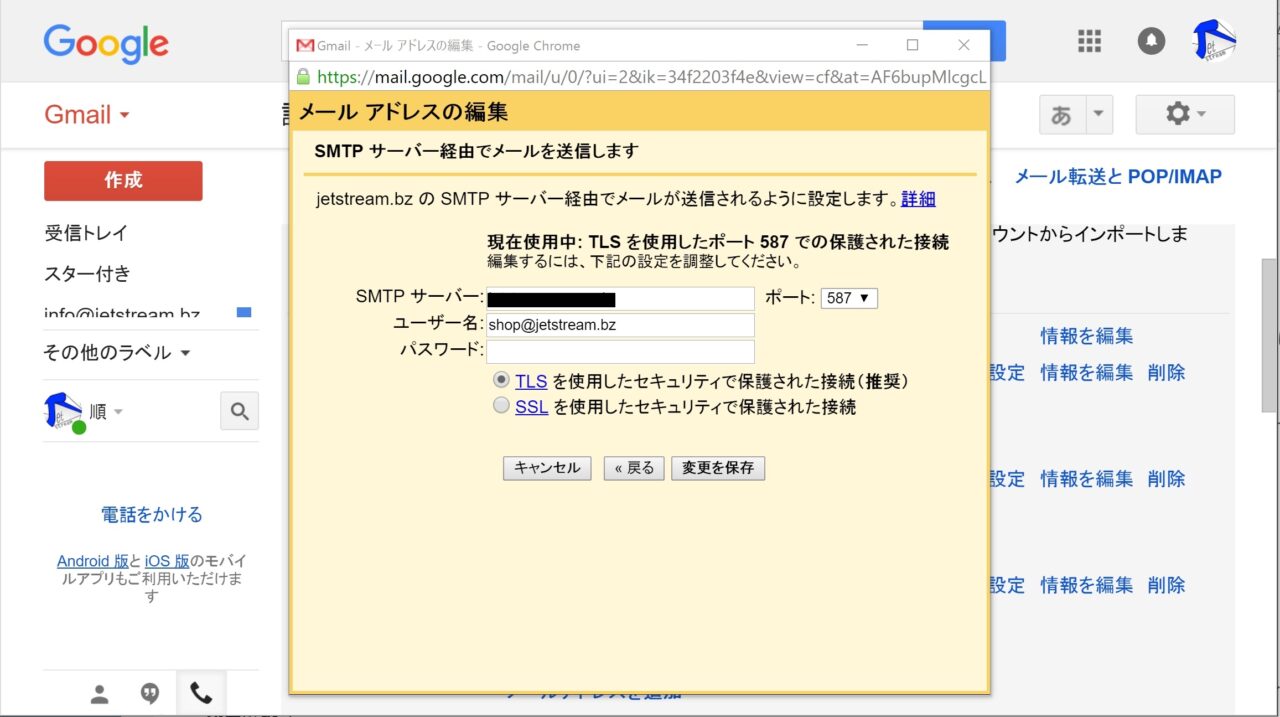
Task: Click the 変更を保存 button
Action: [x=718, y=468]
